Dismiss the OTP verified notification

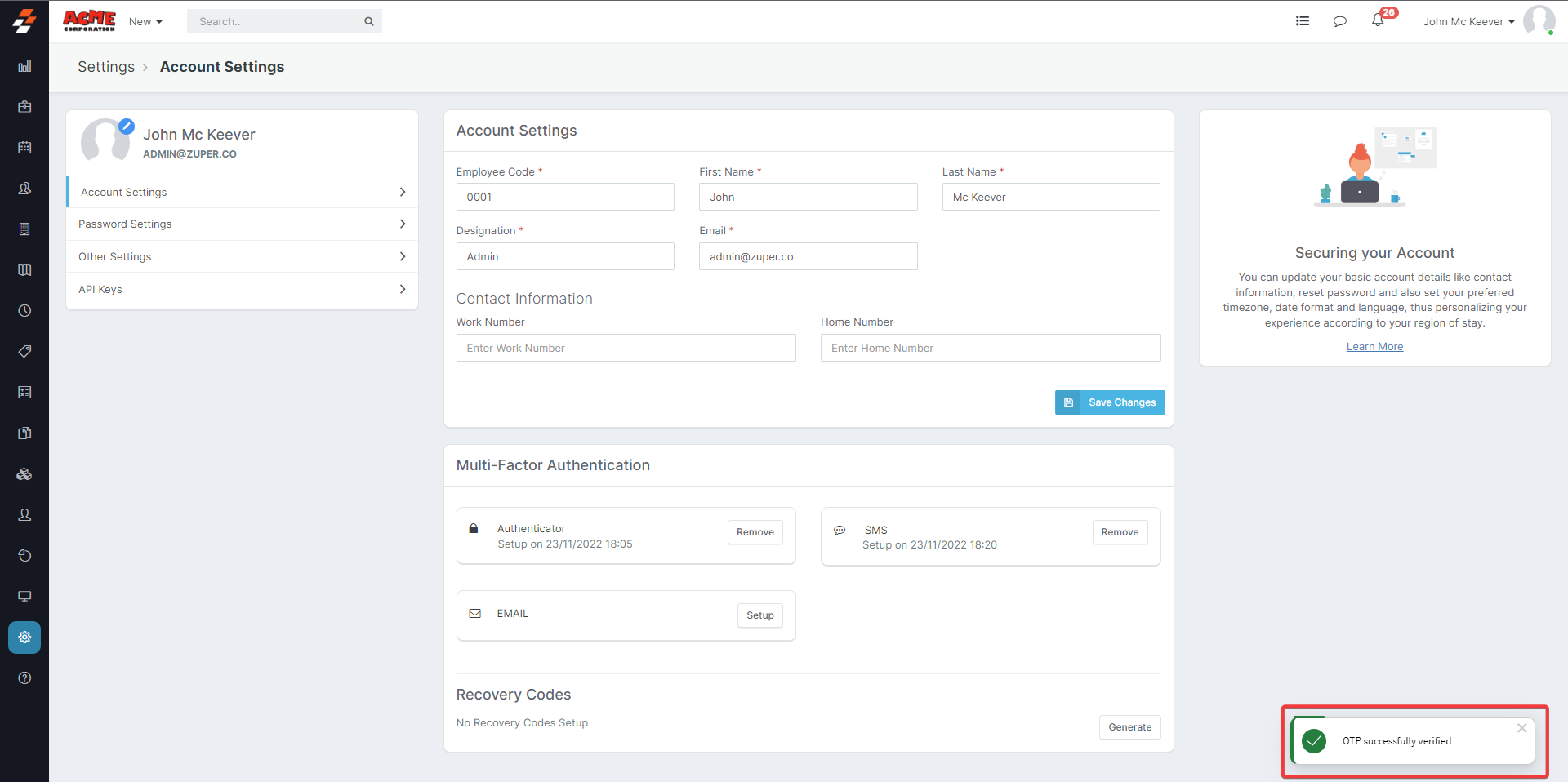click(x=1521, y=728)
